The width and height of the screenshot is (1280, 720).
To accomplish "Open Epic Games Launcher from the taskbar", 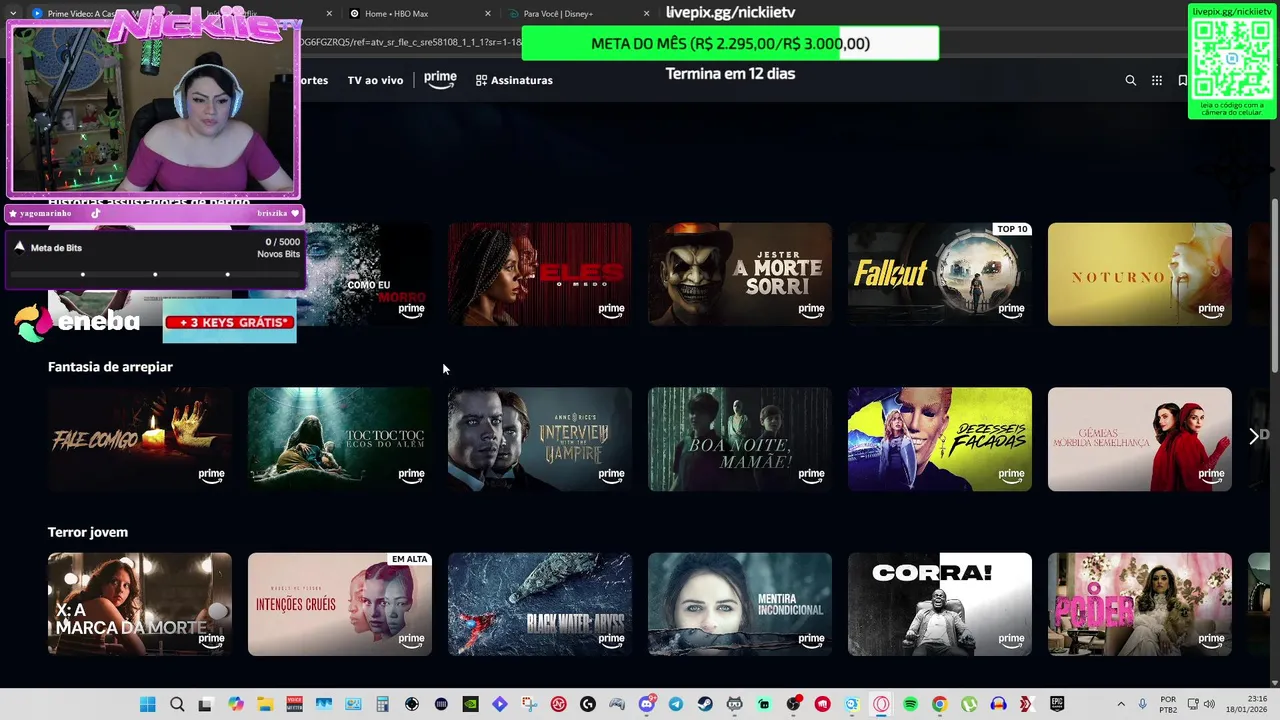I will pos(1056,704).
